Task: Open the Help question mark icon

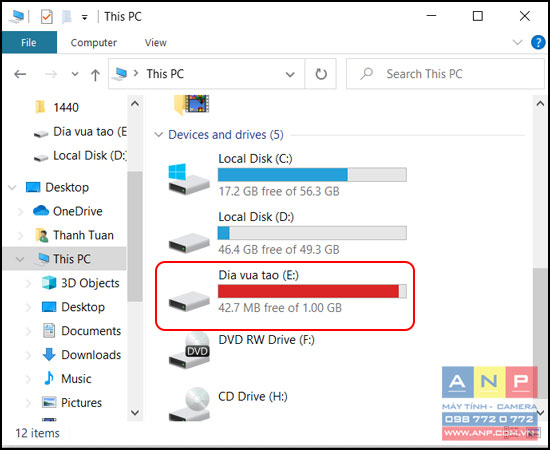Action: click(538, 42)
